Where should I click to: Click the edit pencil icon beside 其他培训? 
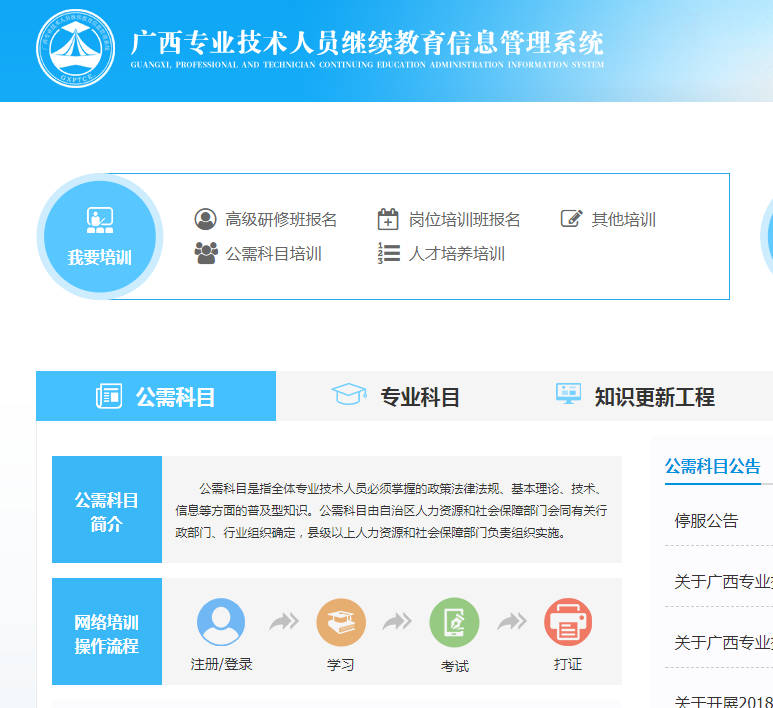pyautogui.click(x=572, y=218)
